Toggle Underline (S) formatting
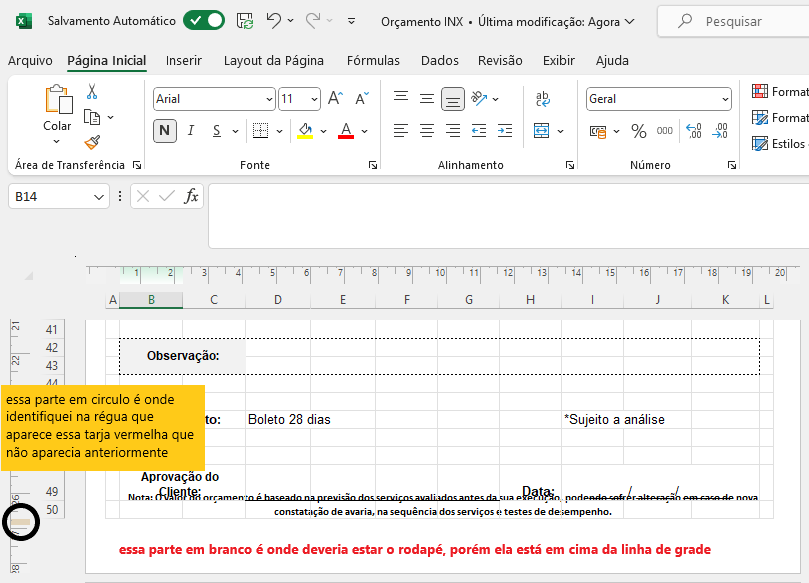This screenshot has width=809, height=583. 217,131
